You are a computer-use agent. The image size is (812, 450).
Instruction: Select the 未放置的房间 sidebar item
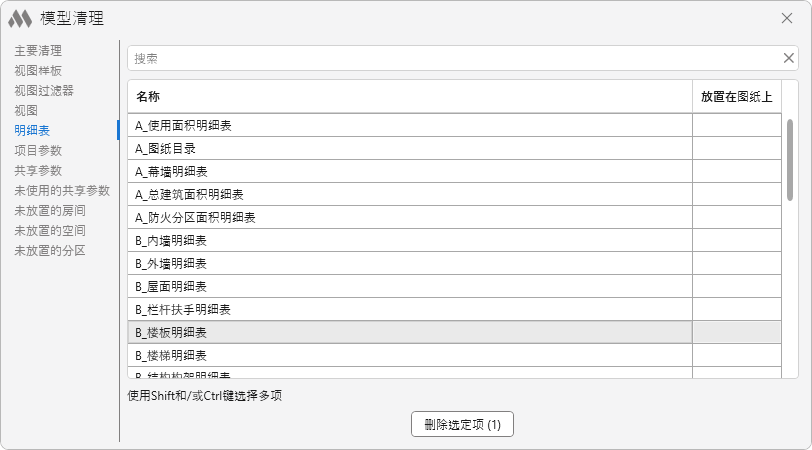pyautogui.click(x=50, y=210)
